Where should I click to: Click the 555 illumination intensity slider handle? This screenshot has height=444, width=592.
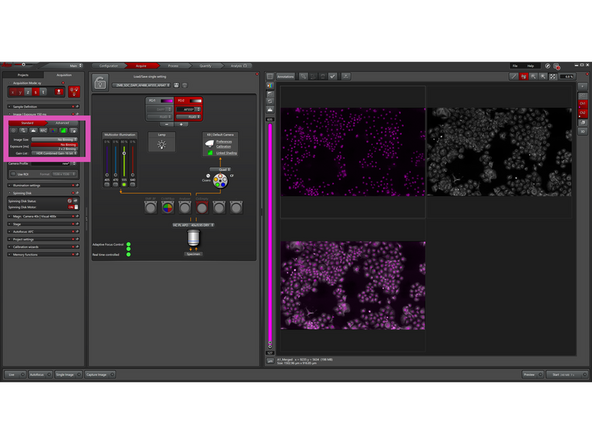tap(124, 153)
